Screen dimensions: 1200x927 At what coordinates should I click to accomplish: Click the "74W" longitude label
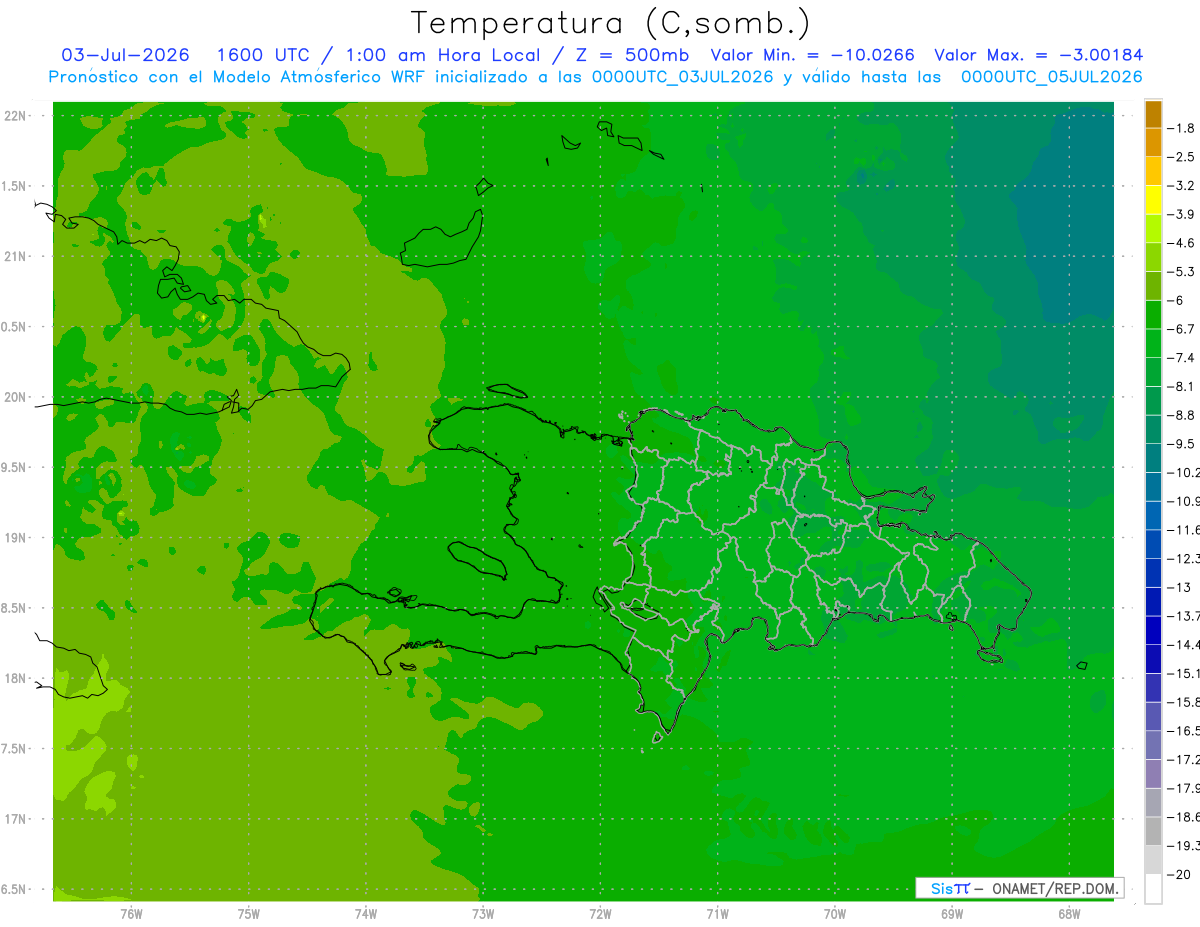[366, 913]
